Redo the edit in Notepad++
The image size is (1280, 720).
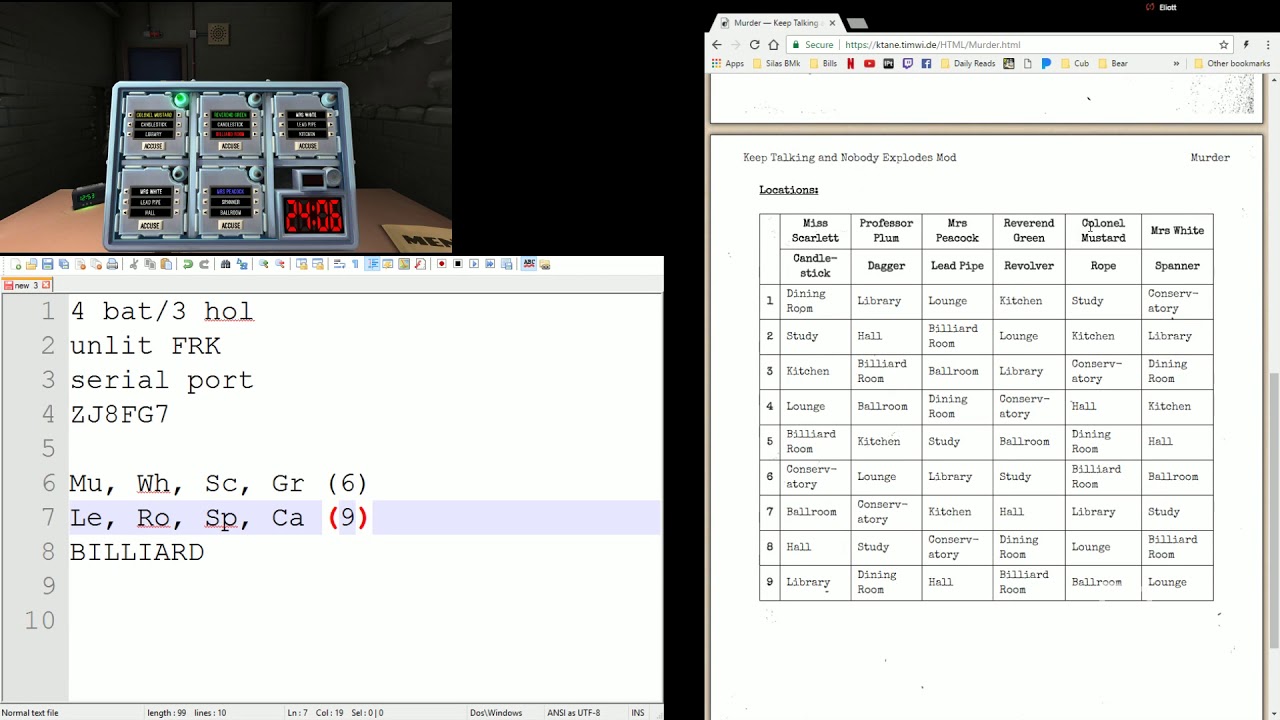tap(204, 264)
